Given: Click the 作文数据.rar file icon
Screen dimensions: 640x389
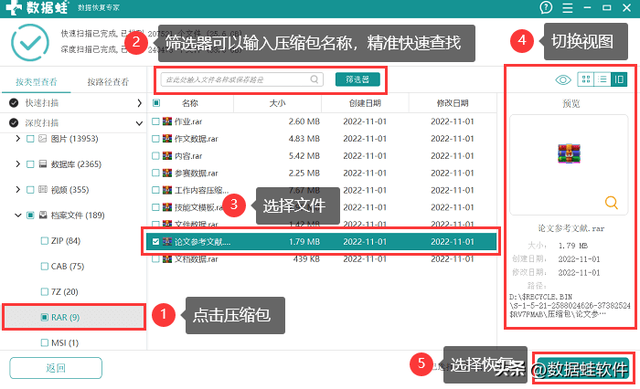Looking at the screenshot, I should (167, 138).
